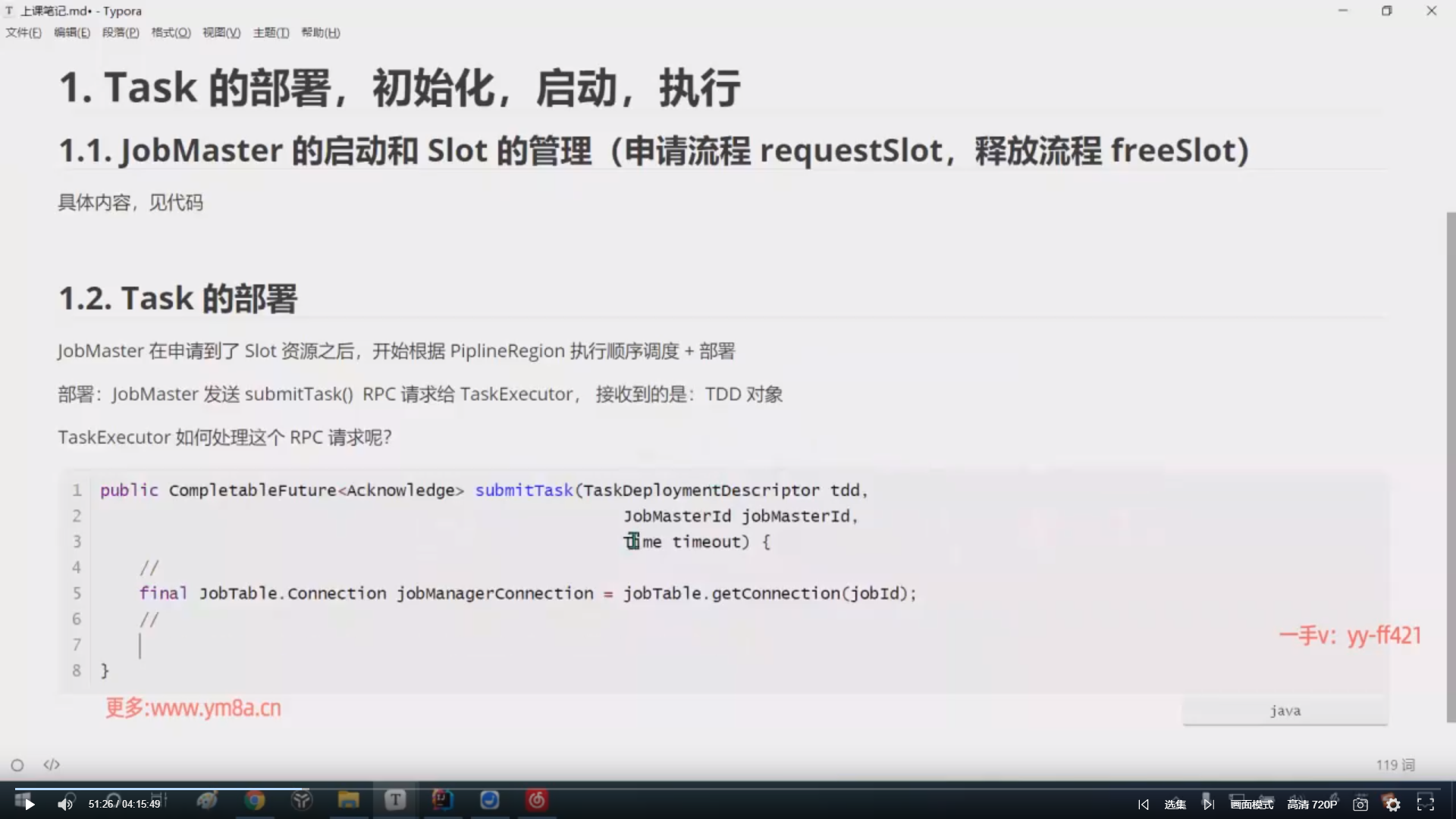Take a screenshot with camera icon
Image resolution: width=1456 pixels, height=819 pixels.
(x=1360, y=804)
